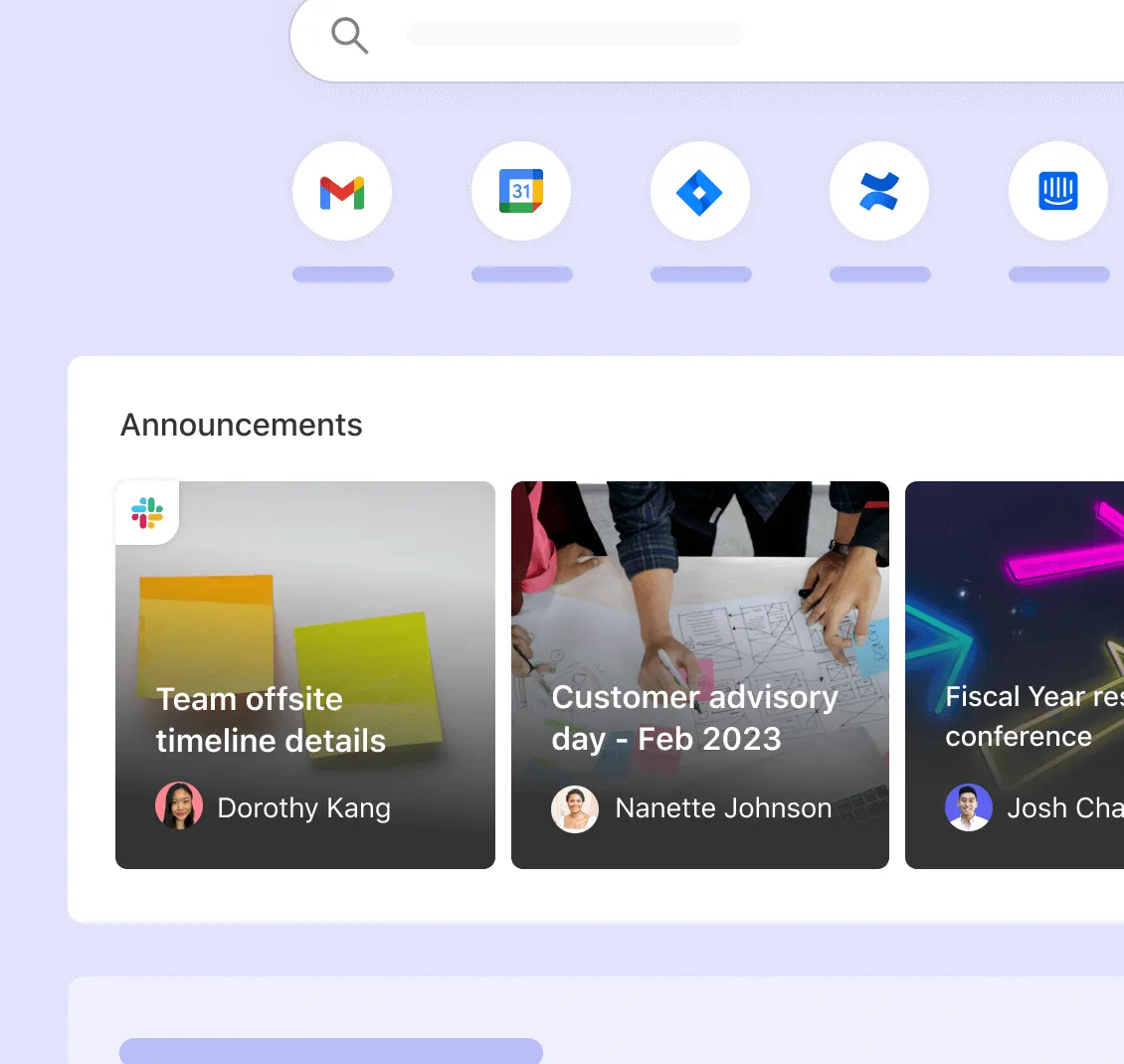This screenshot has width=1124, height=1064.
Task: Click the search magnifier icon
Action: tap(349, 35)
